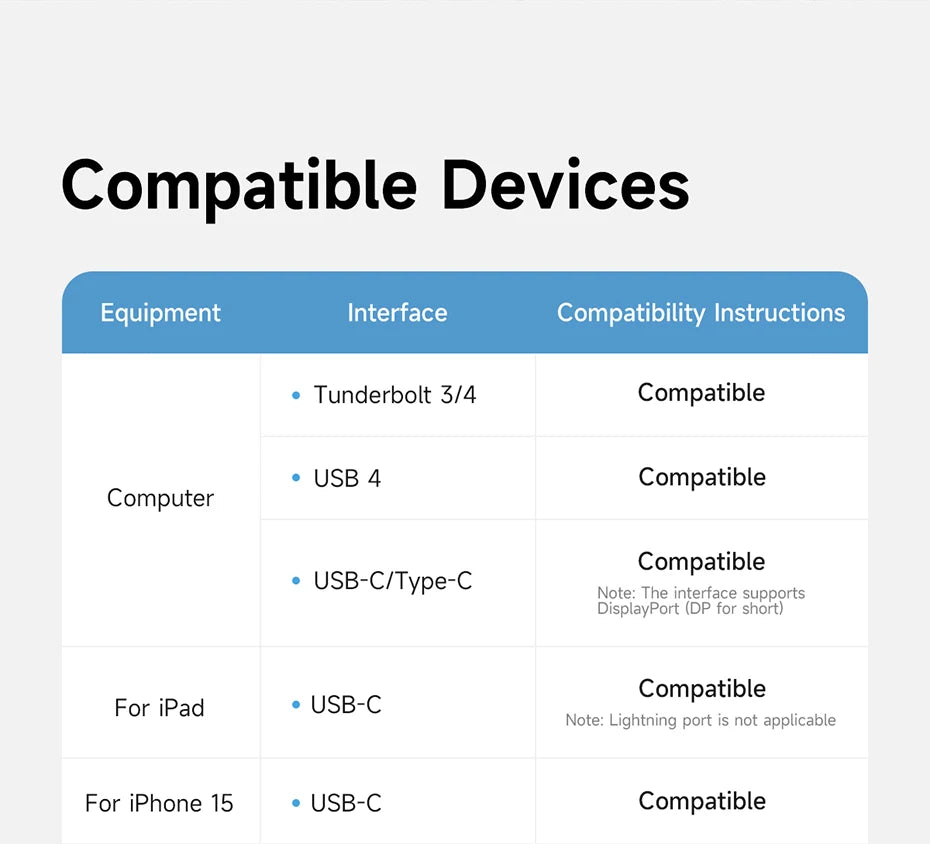Click the For iPhone 15 equipment cell
The image size is (930, 844).
click(x=159, y=803)
